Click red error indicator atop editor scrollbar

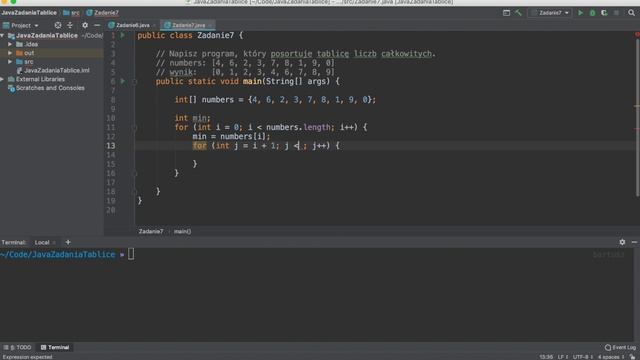pyautogui.click(x=637, y=34)
